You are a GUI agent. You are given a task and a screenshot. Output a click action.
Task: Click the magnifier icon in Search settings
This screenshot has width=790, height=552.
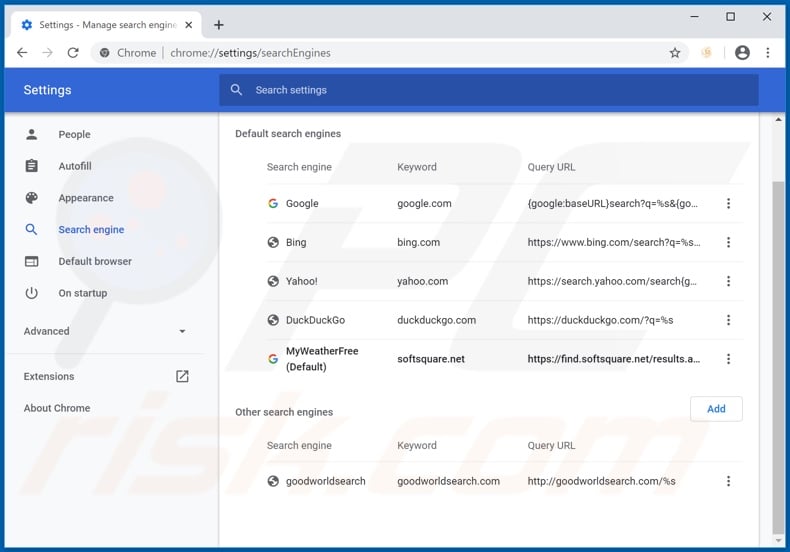(x=236, y=90)
